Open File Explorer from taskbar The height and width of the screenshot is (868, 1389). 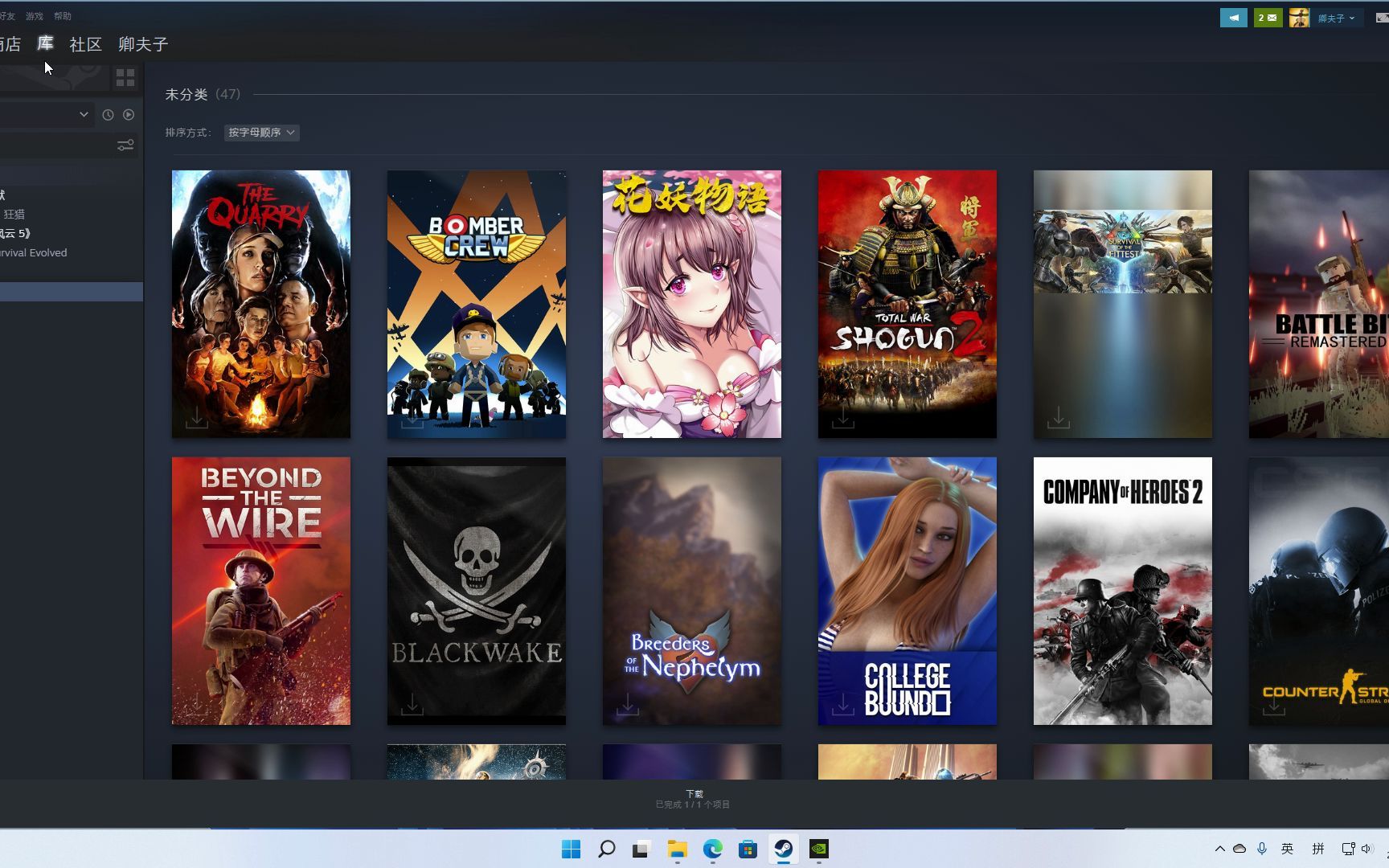point(677,849)
